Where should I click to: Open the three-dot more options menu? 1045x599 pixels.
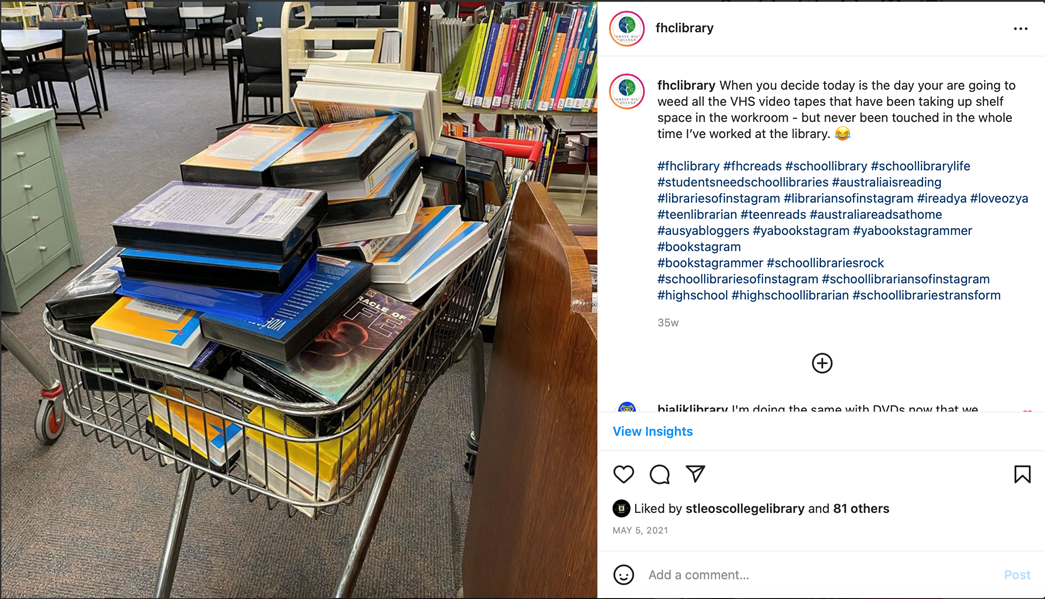(1020, 29)
